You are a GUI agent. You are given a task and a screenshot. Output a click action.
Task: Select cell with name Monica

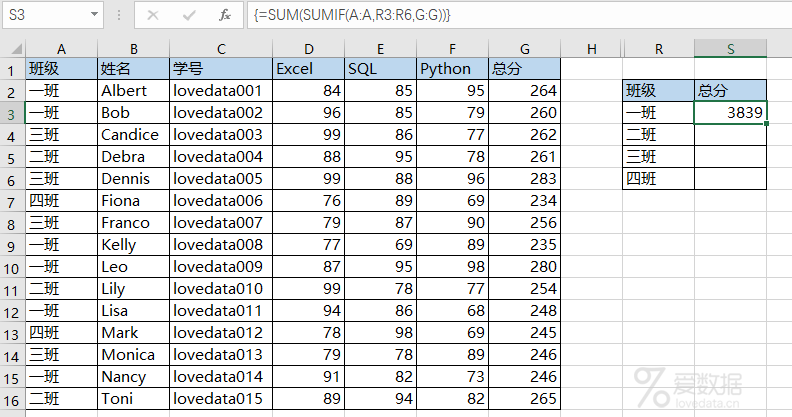(133, 355)
